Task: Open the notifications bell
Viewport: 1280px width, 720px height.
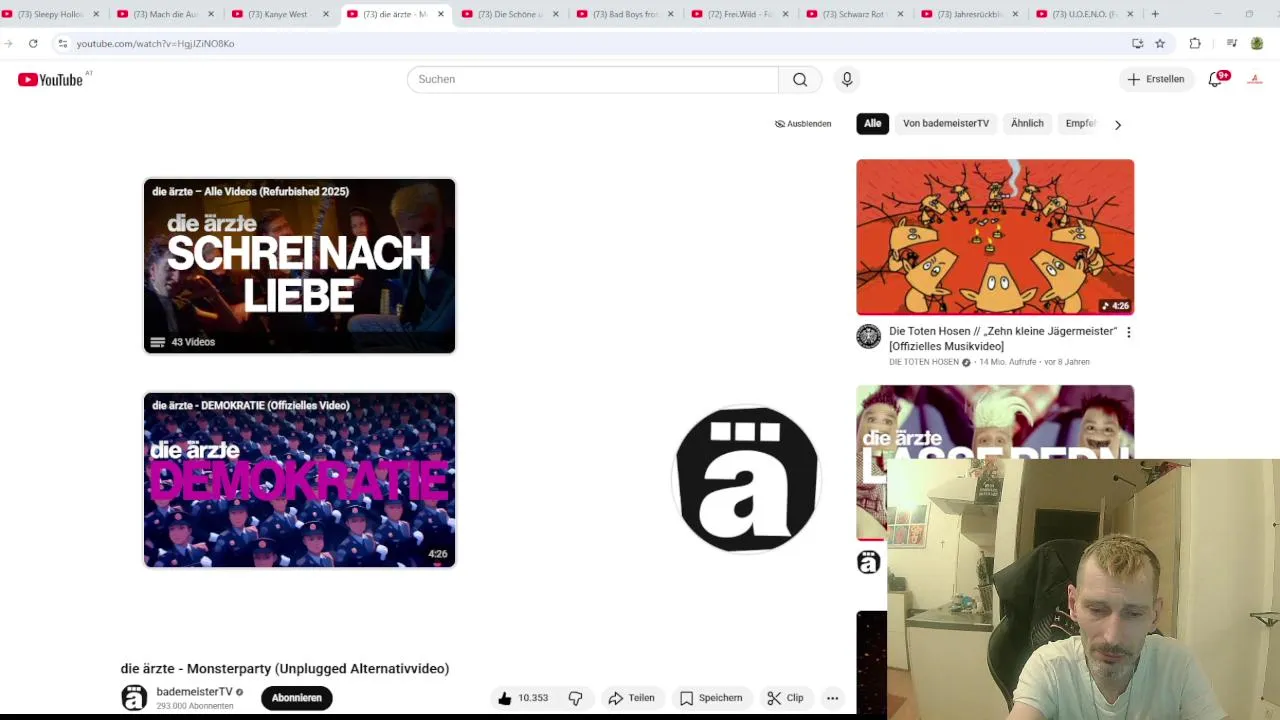Action: 1216,79
